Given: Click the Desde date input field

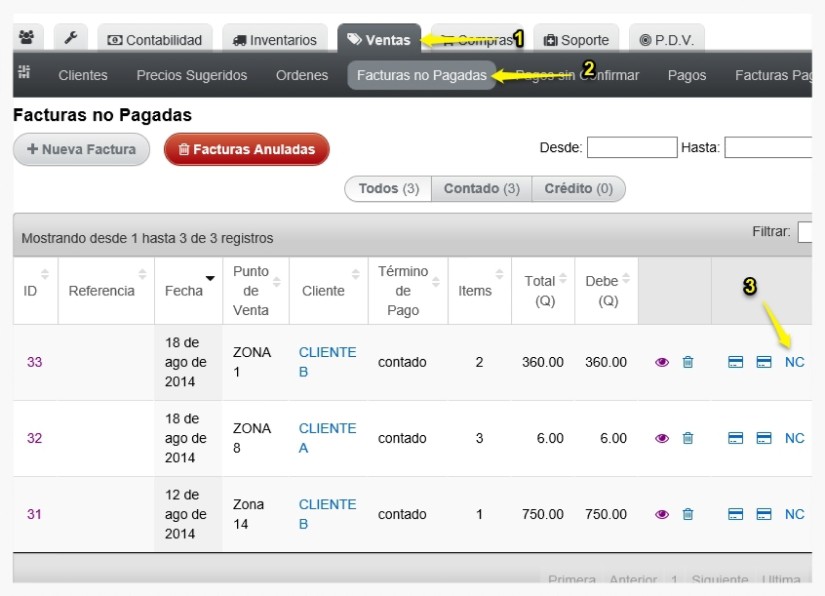Looking at the screenshot, I should click(632, 147).
